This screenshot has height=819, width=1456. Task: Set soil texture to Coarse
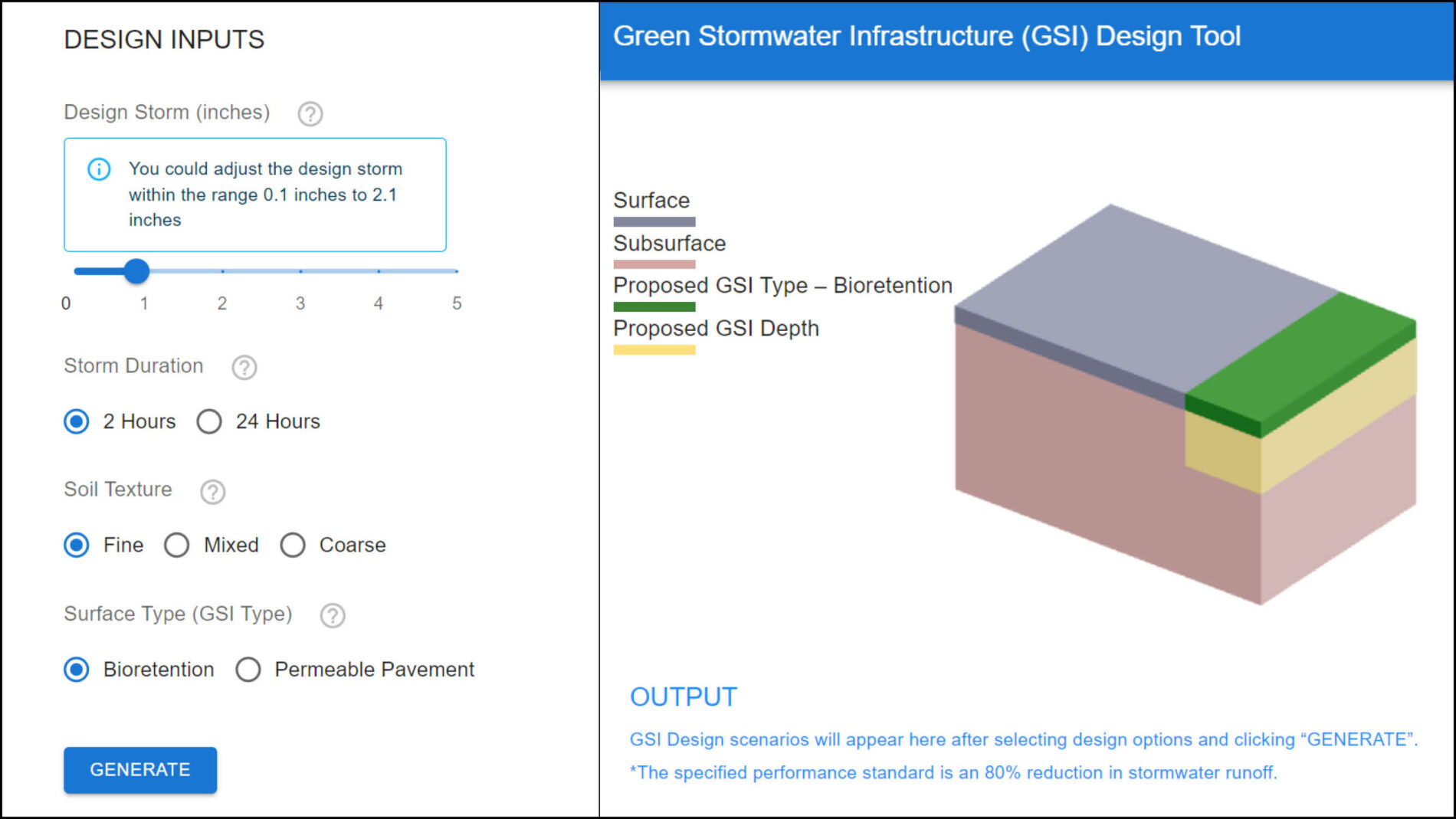pos(293,545)
